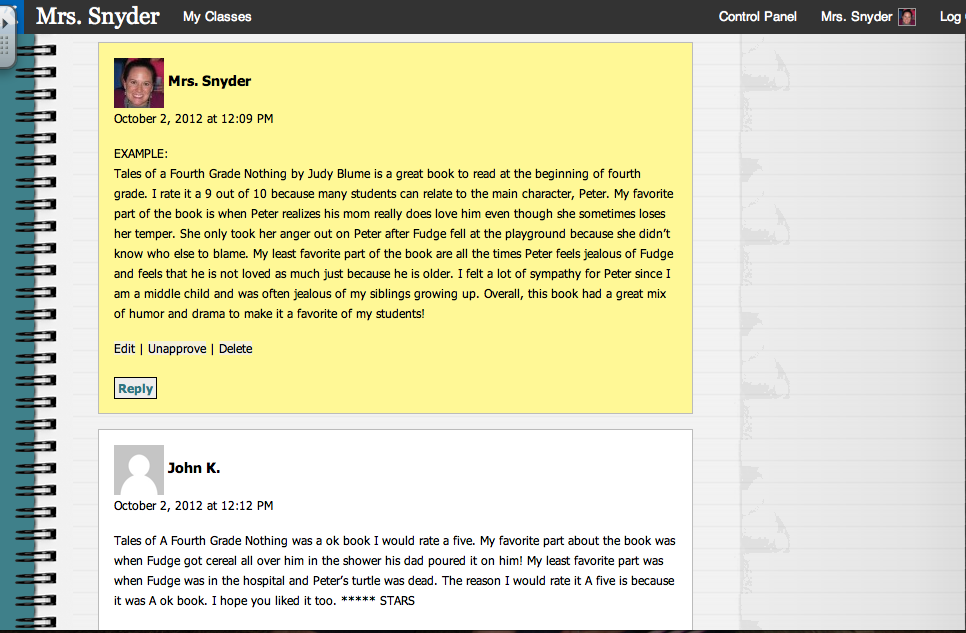966x633 pixels.
Task: Reply to Mrs. Snyder's comment
Action: (x=135, y=388)
